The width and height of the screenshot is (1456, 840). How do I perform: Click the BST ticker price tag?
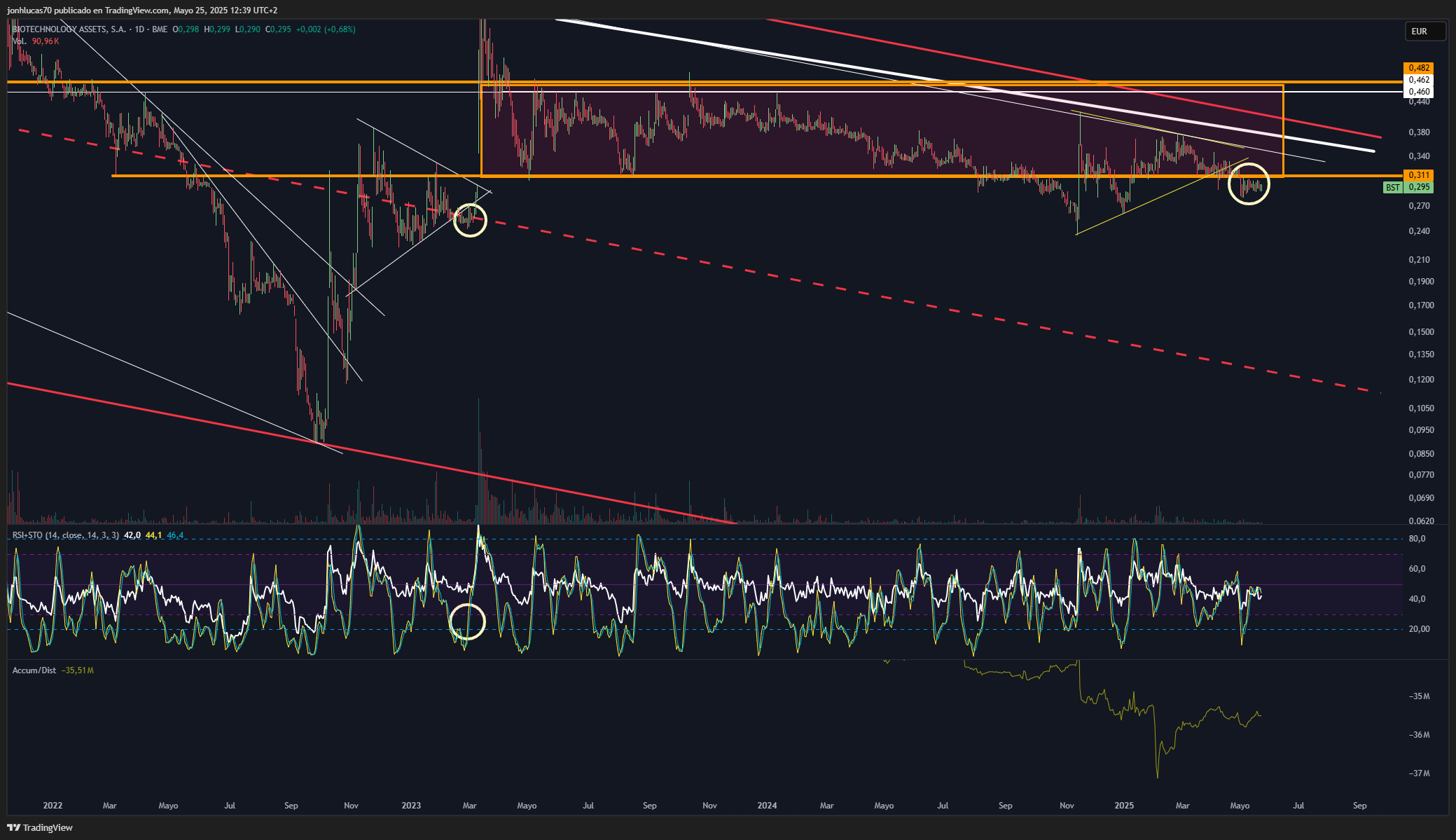1392,188
